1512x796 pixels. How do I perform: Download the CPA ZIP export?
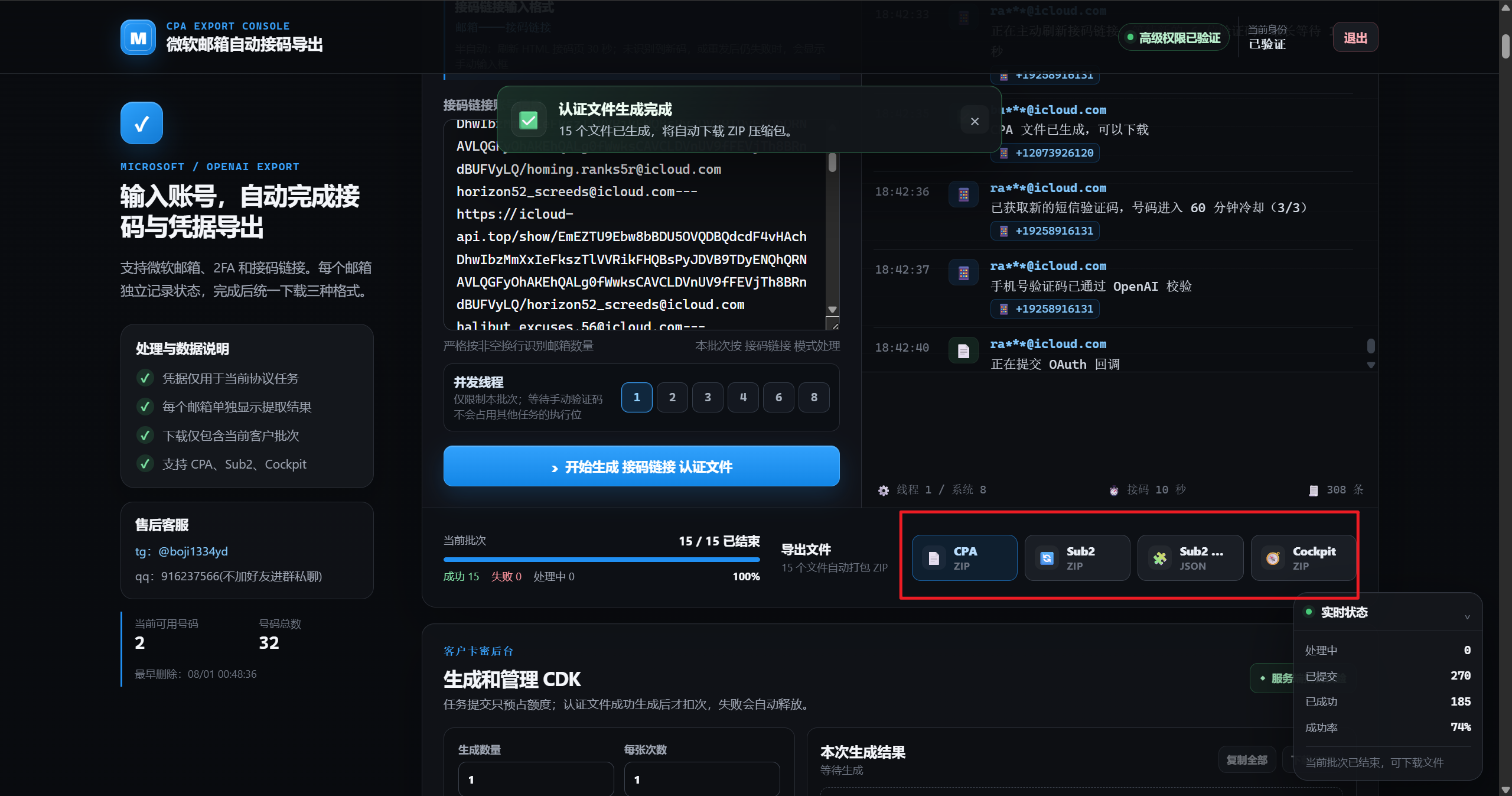[x=964, y=558]
